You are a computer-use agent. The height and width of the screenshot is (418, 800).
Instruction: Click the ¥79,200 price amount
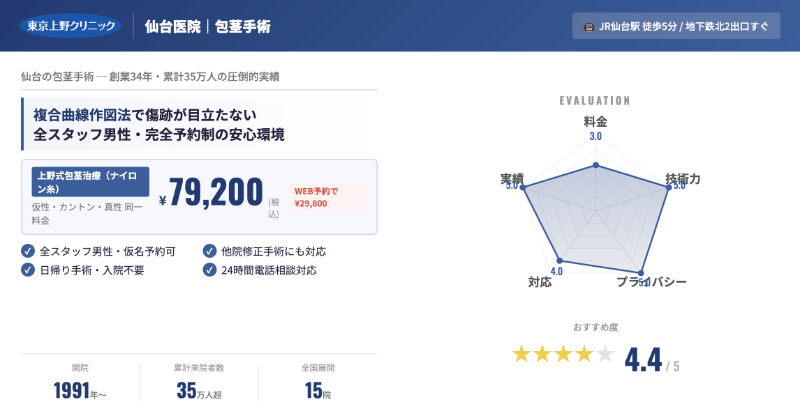point(216,193)
